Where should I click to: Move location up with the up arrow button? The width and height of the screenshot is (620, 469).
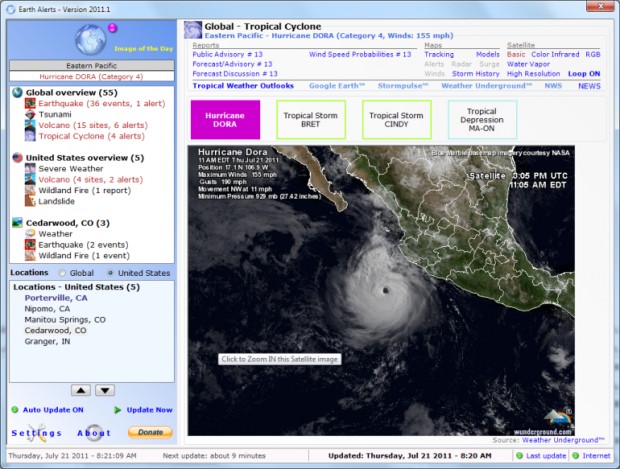81,390
